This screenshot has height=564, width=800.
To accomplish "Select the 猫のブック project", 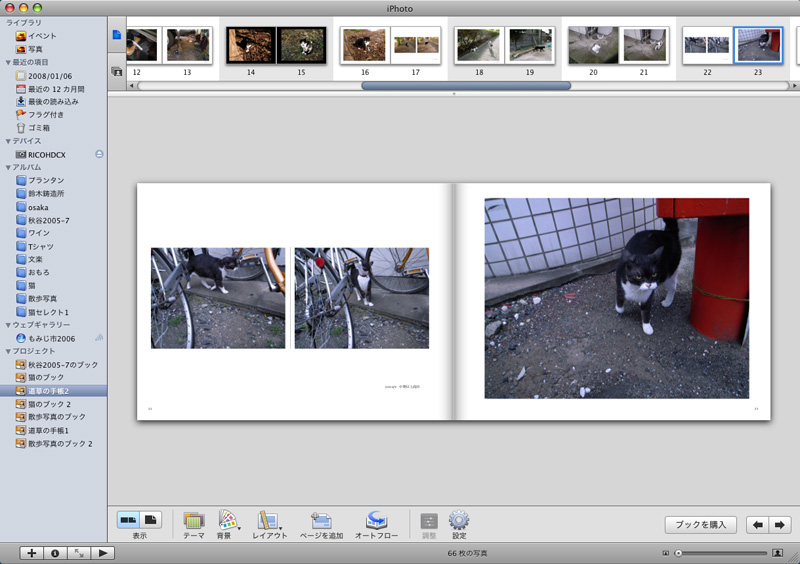I will point(48,377).
